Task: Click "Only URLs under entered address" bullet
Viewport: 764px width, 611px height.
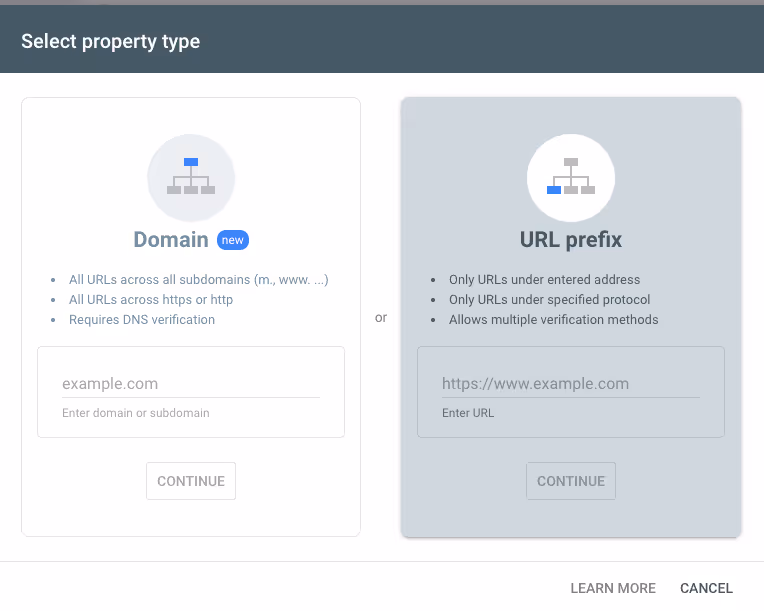Action: pos(545,280)
